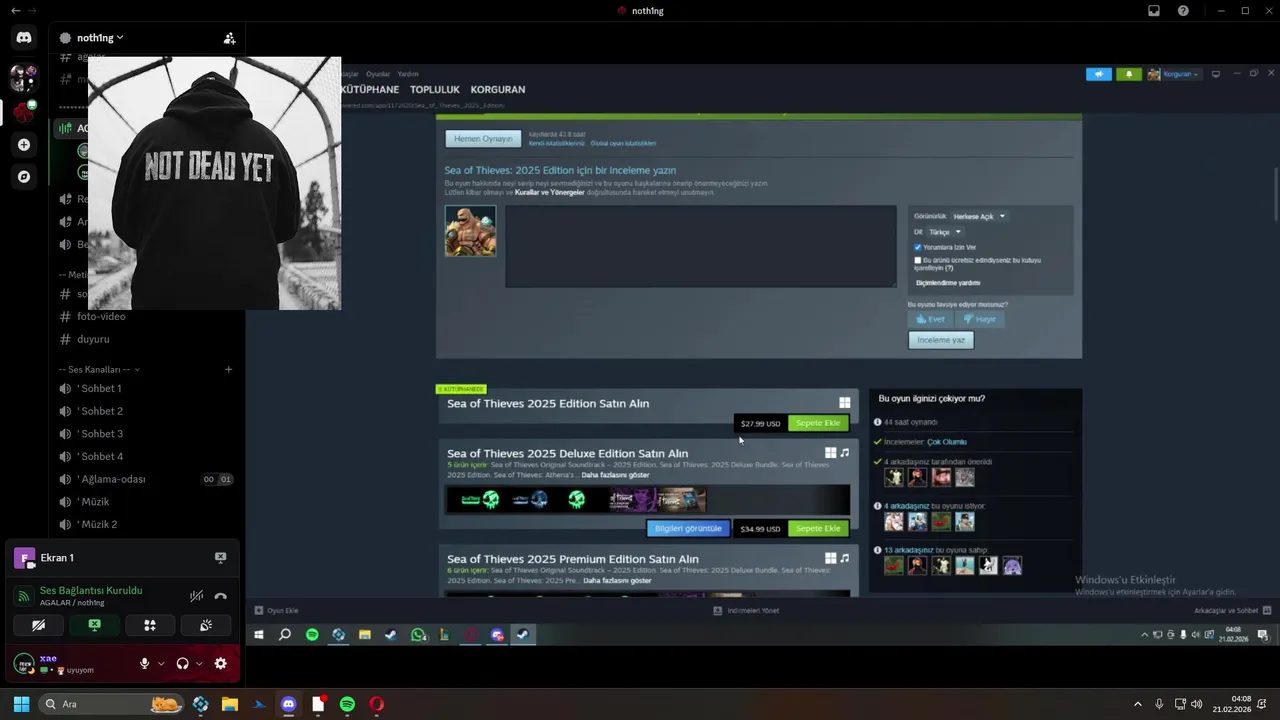
Task: Toggle noise suppression icon in voice panel
Action: tap(196, 596)
